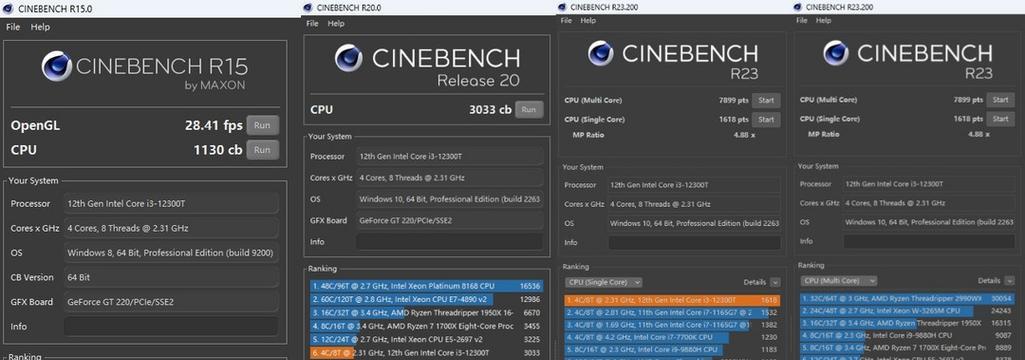
Task: Select the Cores x GHz value in Cinebench R20
Action: (449, 178)
